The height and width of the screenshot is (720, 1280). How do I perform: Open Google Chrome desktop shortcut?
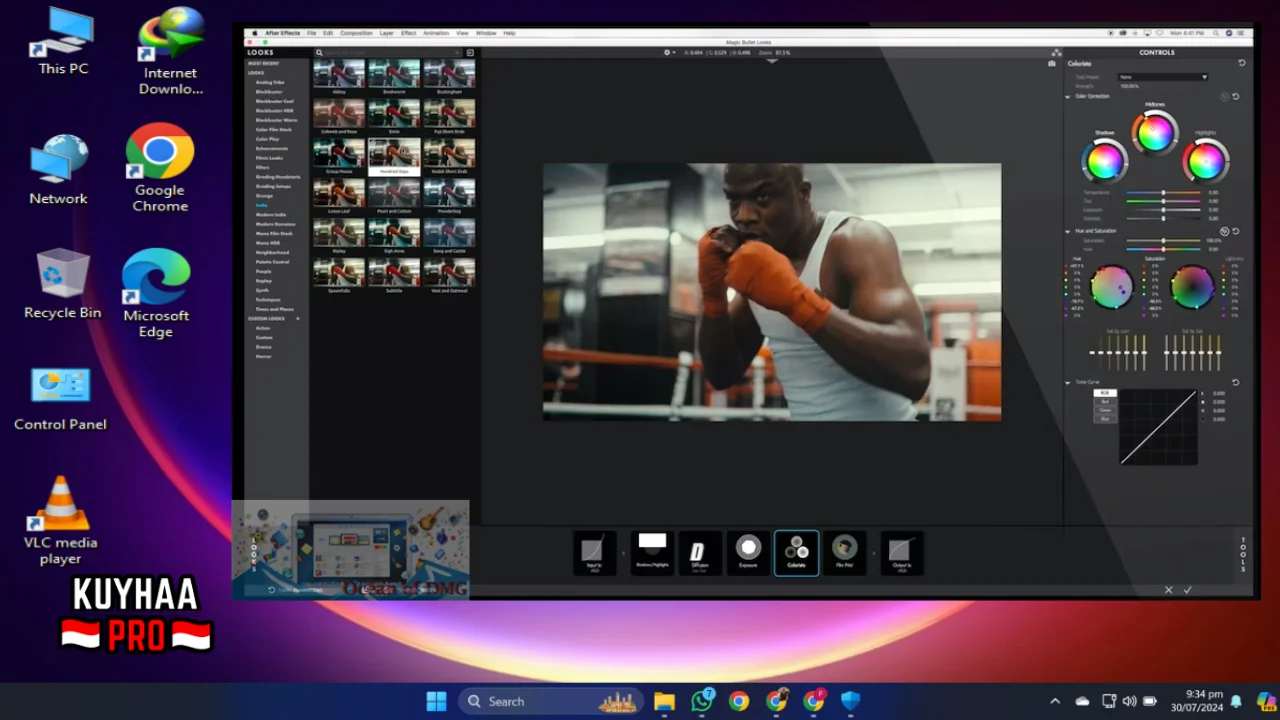[x=160, y=167]
